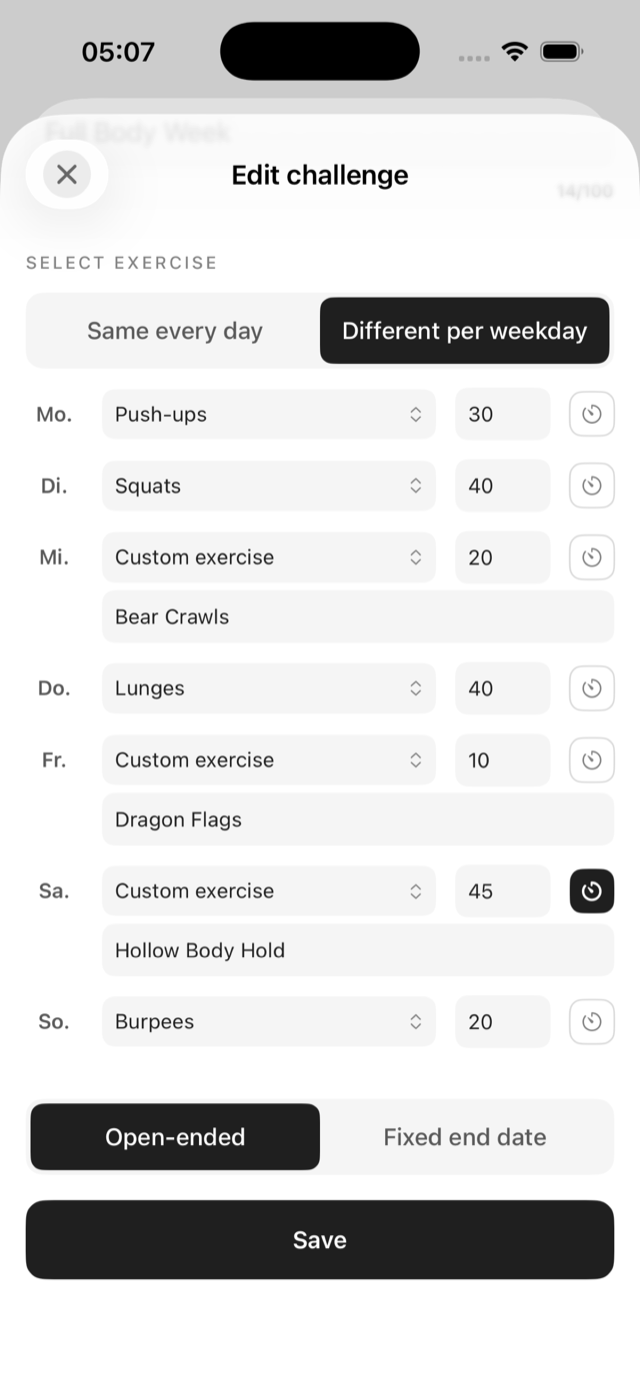
Task: Toggle timer icon on Sunday's Burpees row
Action: coord(592,1022)
